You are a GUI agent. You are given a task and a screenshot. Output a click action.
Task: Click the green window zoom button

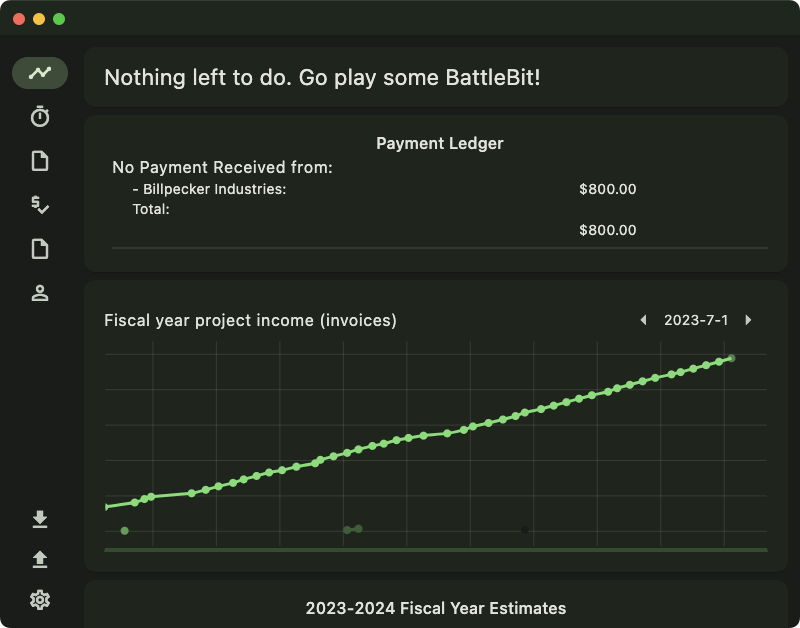click(x=59, y=19)
